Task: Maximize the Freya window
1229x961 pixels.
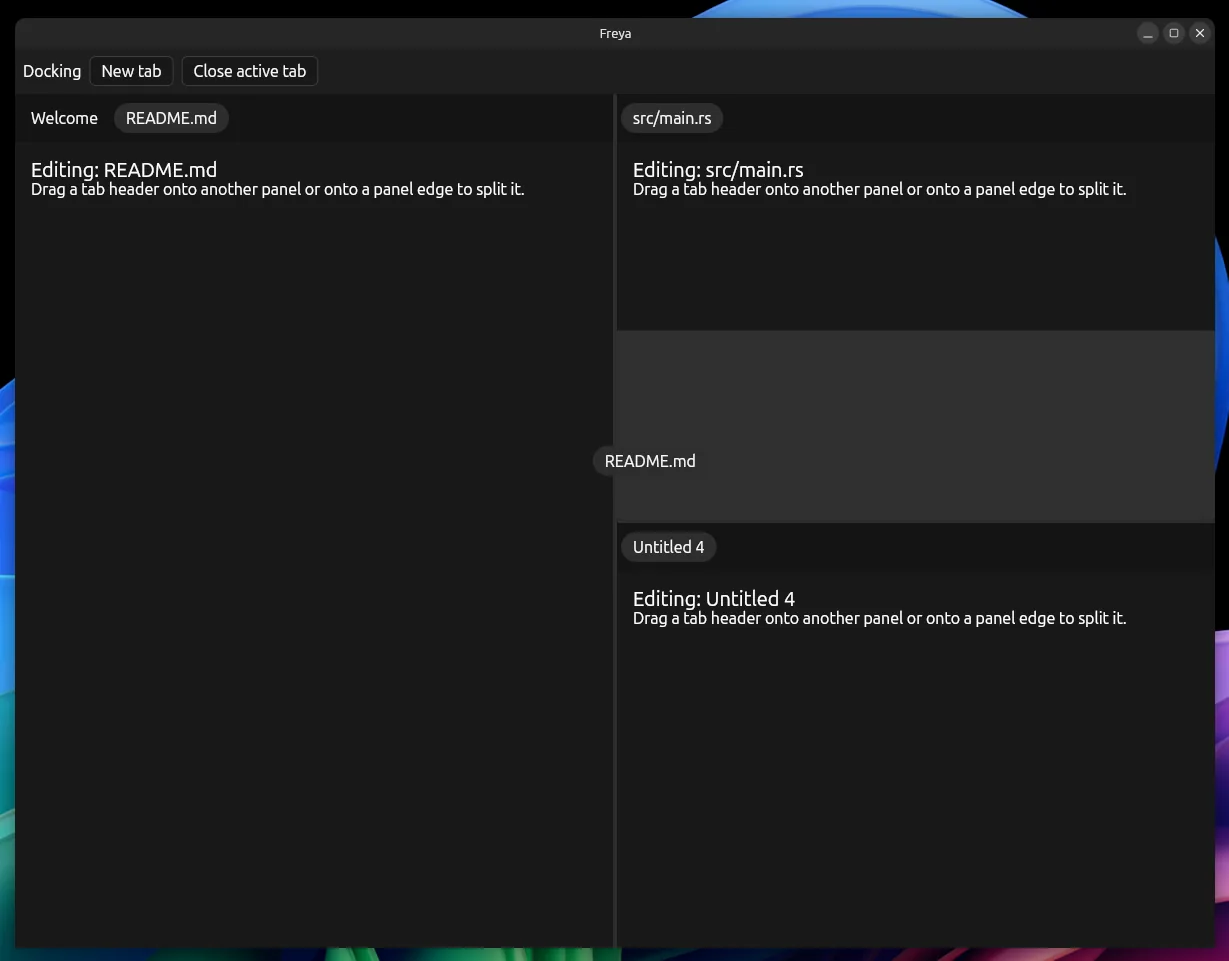Action: tap(1174, 33)
